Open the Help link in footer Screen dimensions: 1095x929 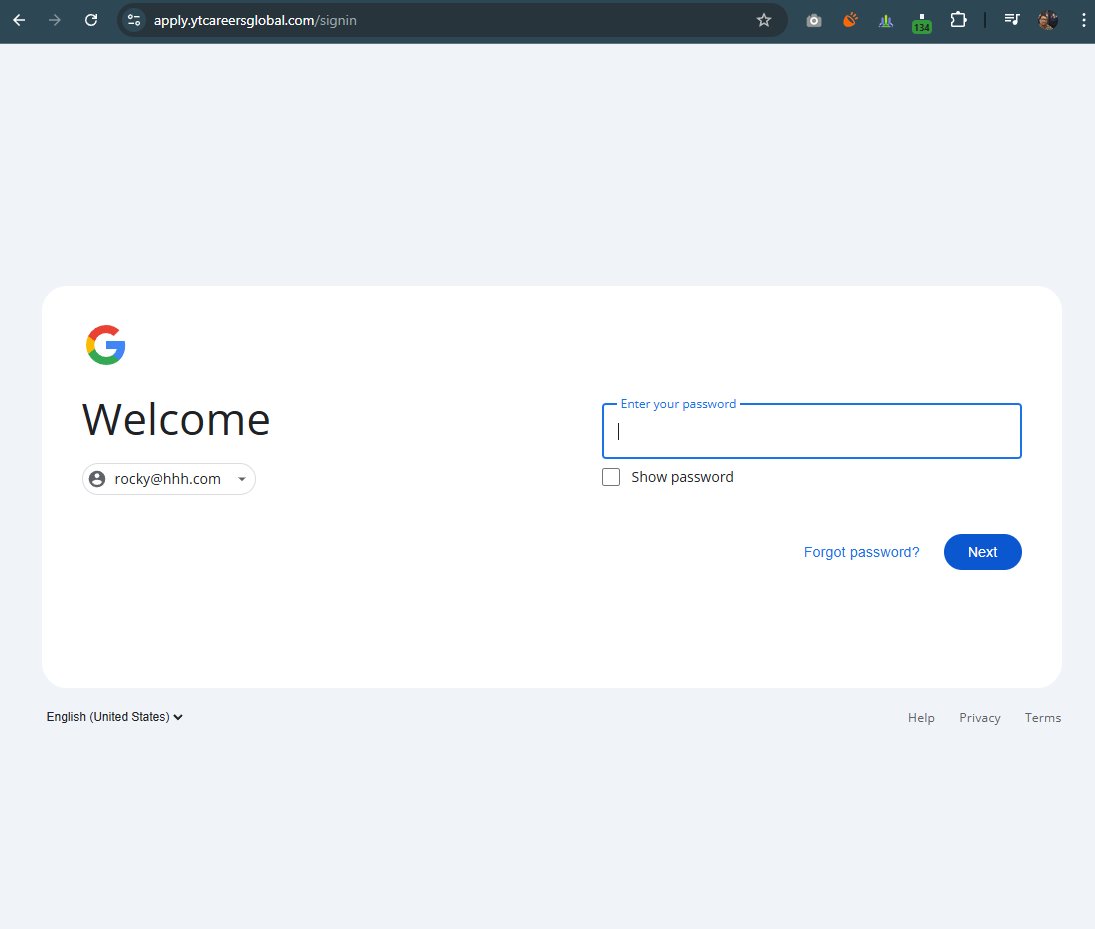pyautogui.click(x=921, y=718)
